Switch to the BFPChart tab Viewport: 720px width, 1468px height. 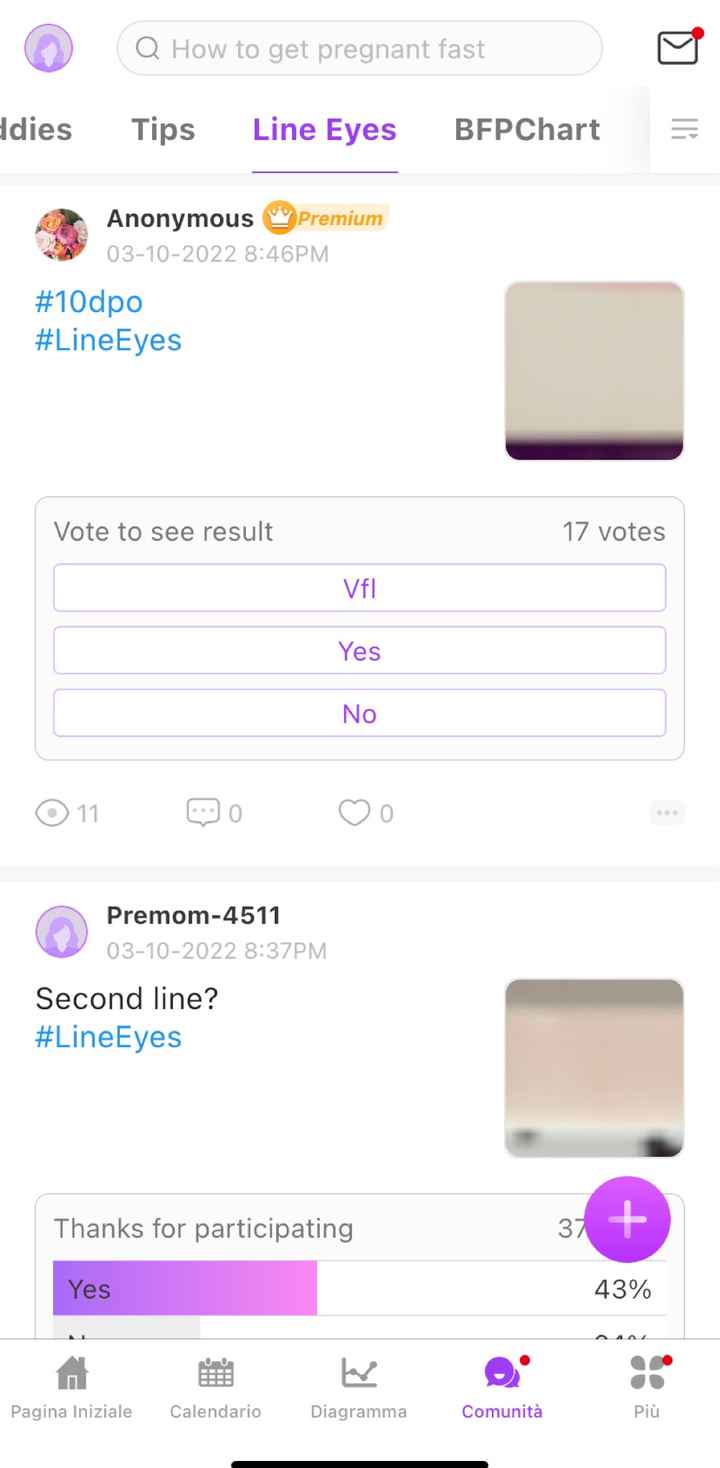pos(527,130)
